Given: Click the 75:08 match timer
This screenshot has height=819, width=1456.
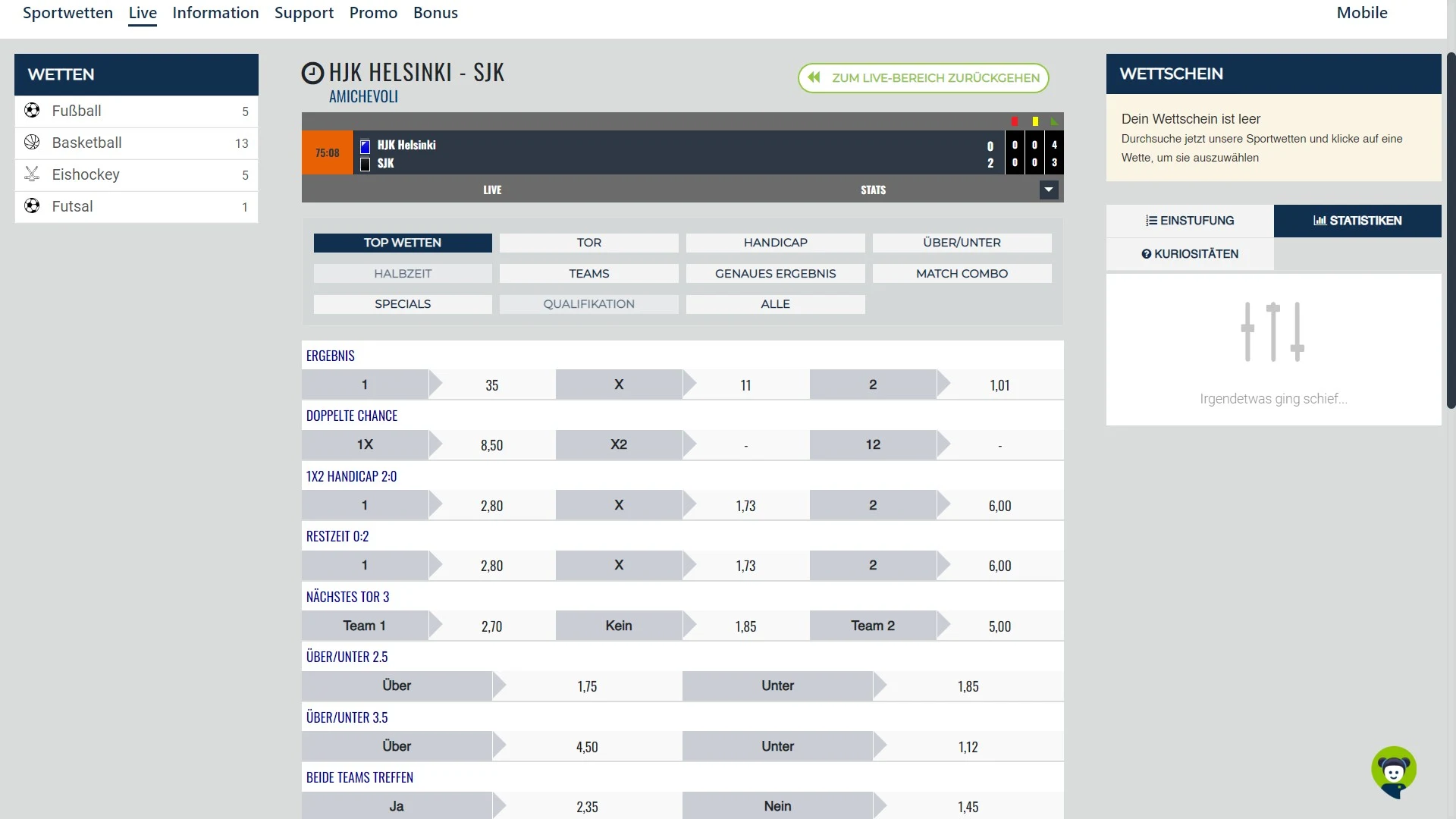Looking at the screenshot, I should tap(328, 153).
